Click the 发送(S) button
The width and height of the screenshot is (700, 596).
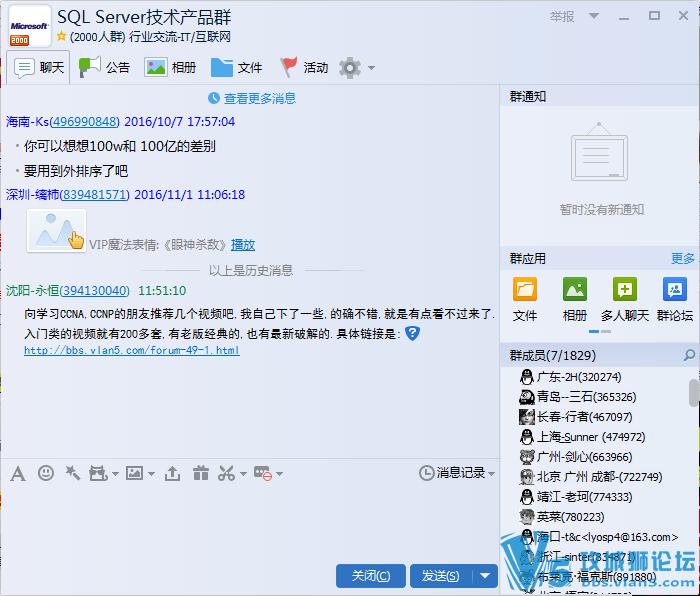(441, 576)
